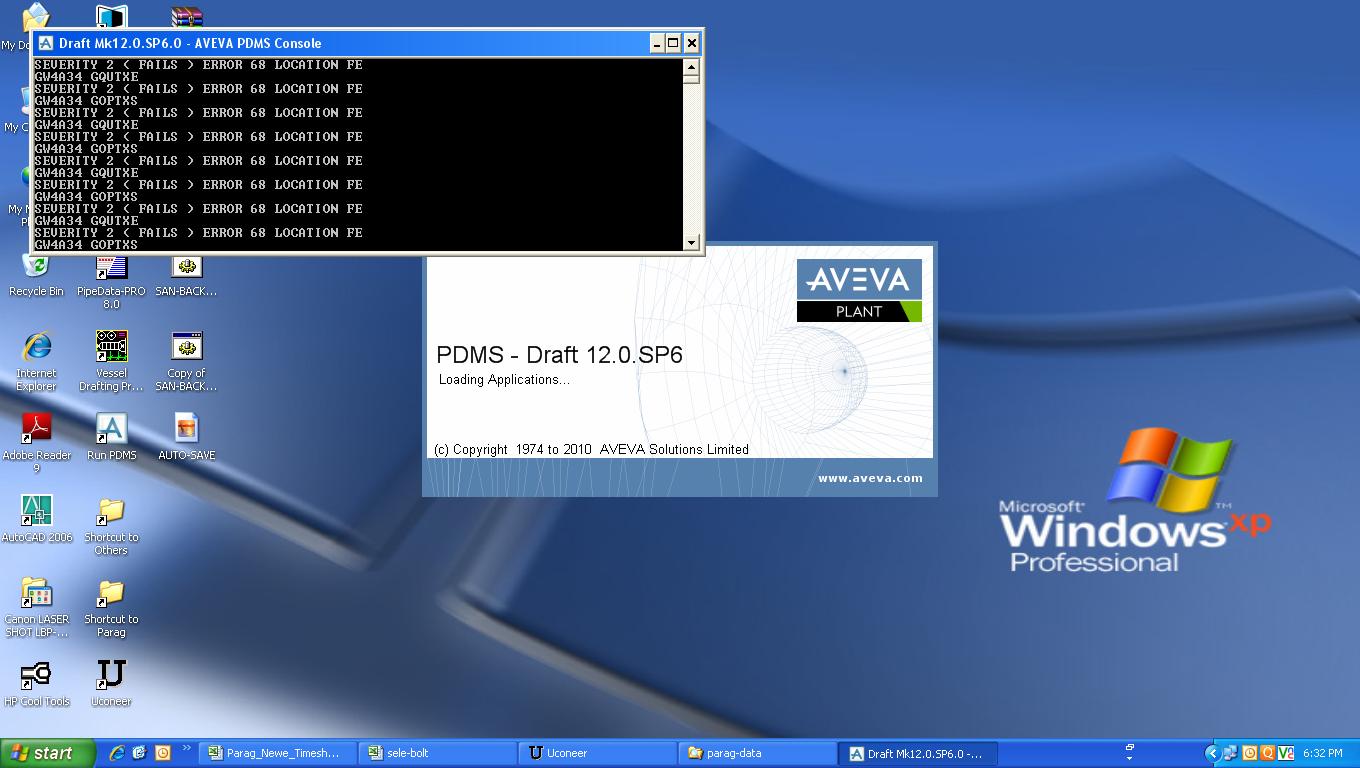The image size is (1360, 768).
Task: Open the Windows Start menu
Action: tap(48, 753)
